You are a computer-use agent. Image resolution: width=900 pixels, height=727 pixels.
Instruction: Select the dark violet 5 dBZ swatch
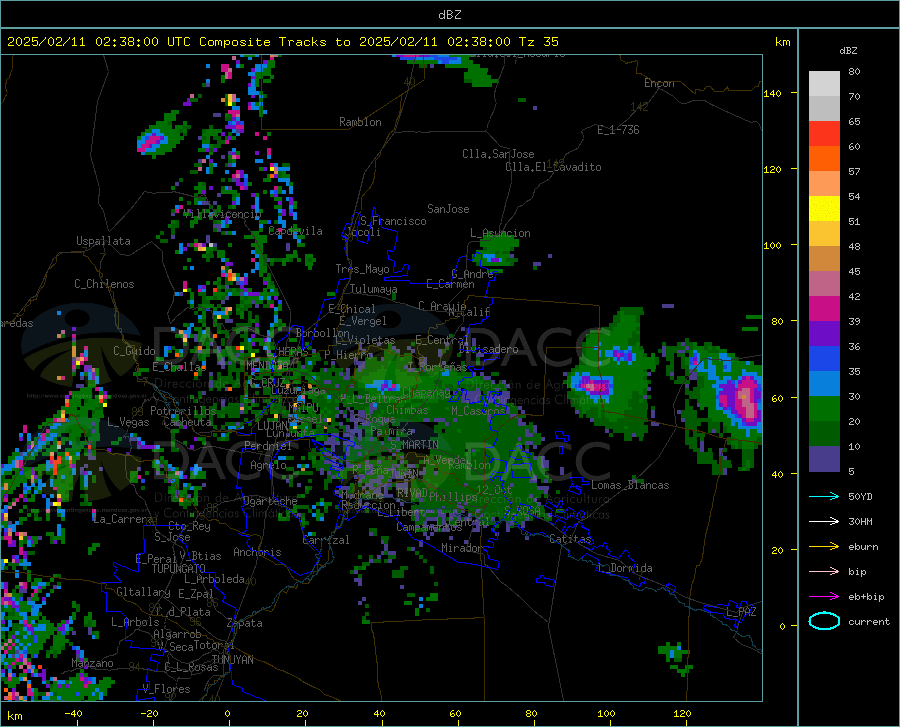pos(824,459)
